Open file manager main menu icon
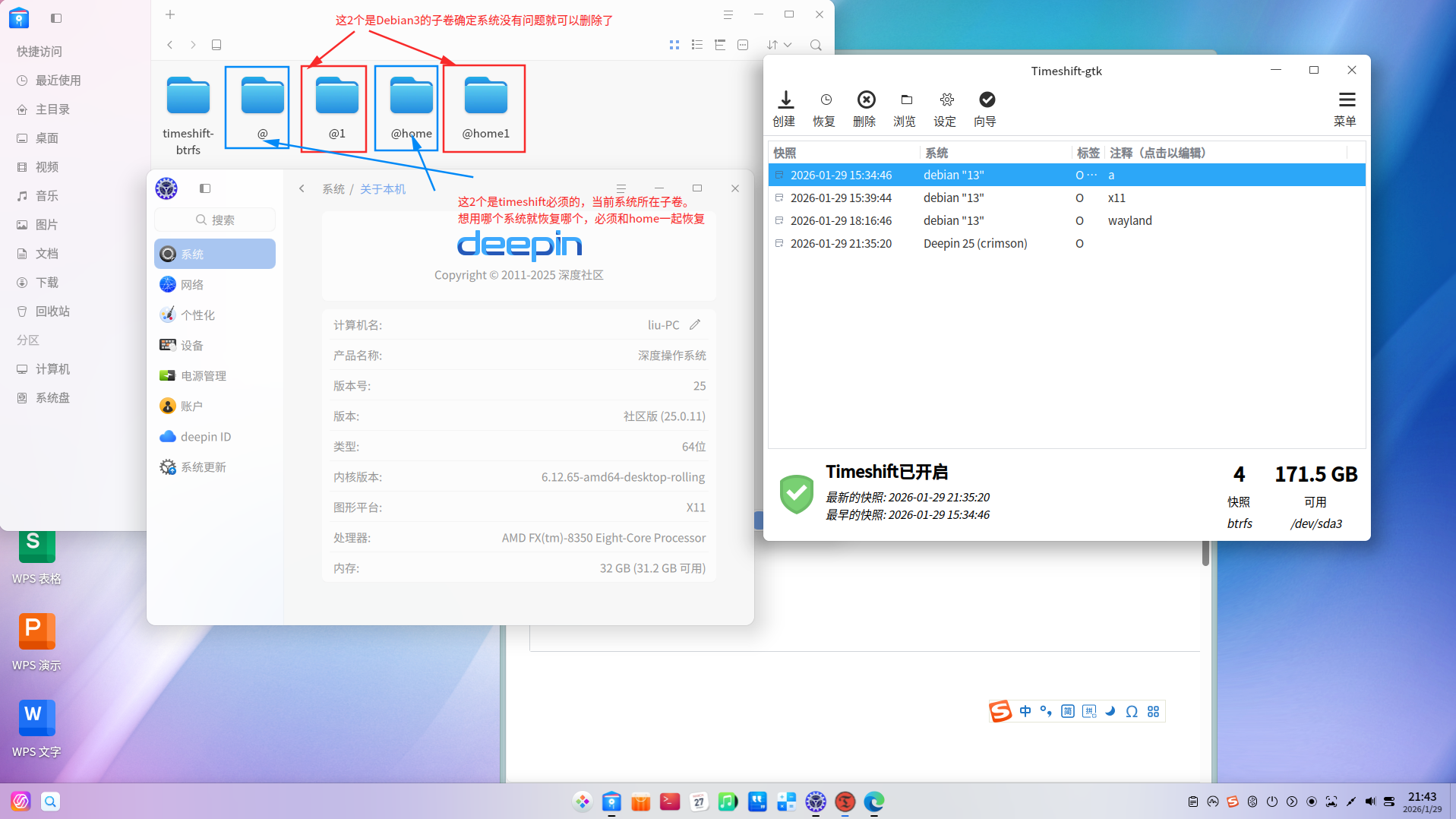The image size is (1456, 819). tap(728, 14)
